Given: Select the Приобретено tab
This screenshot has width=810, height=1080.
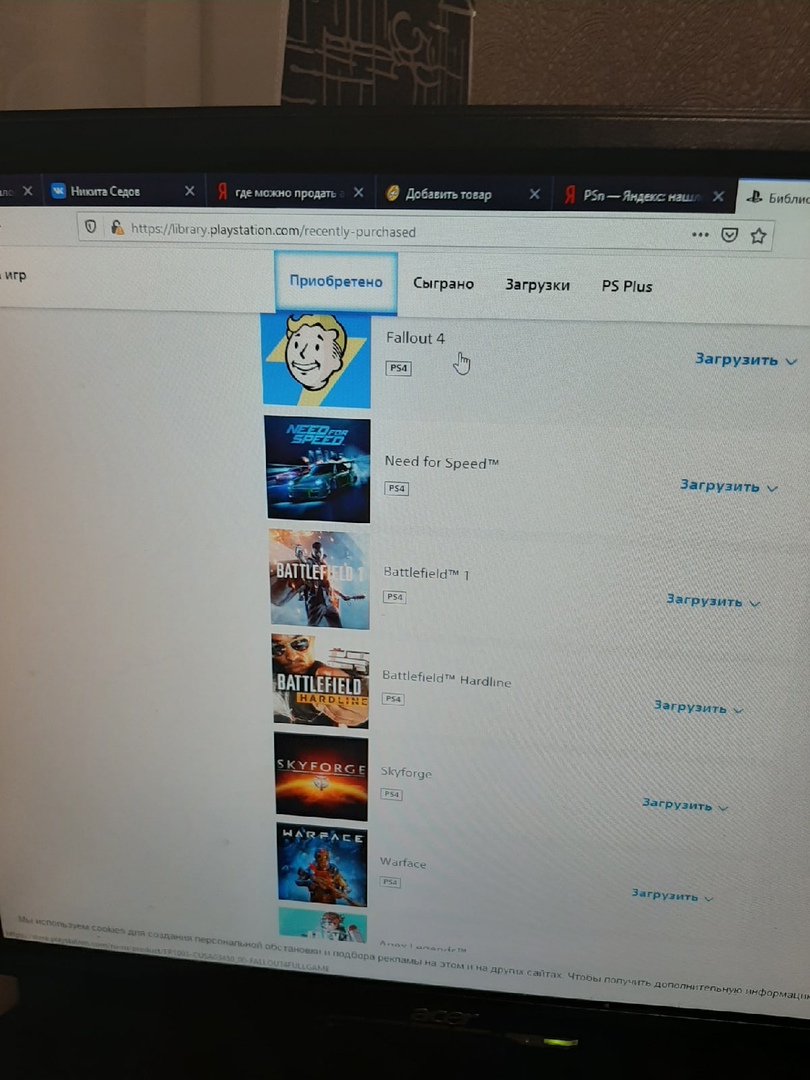Looking at the screenshot, I should coord(336,281).
